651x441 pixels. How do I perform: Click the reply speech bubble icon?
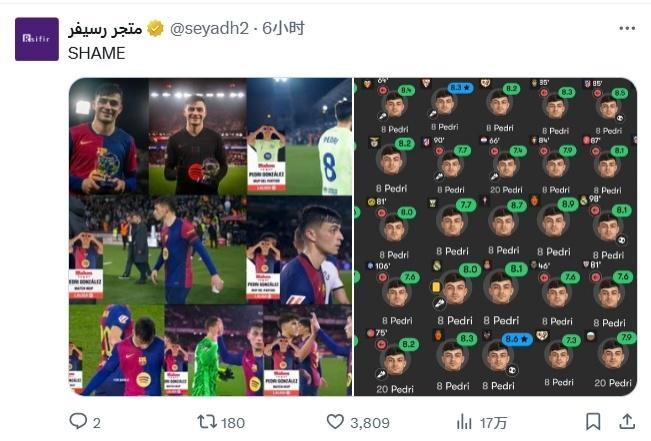click(x=78, y=422)
